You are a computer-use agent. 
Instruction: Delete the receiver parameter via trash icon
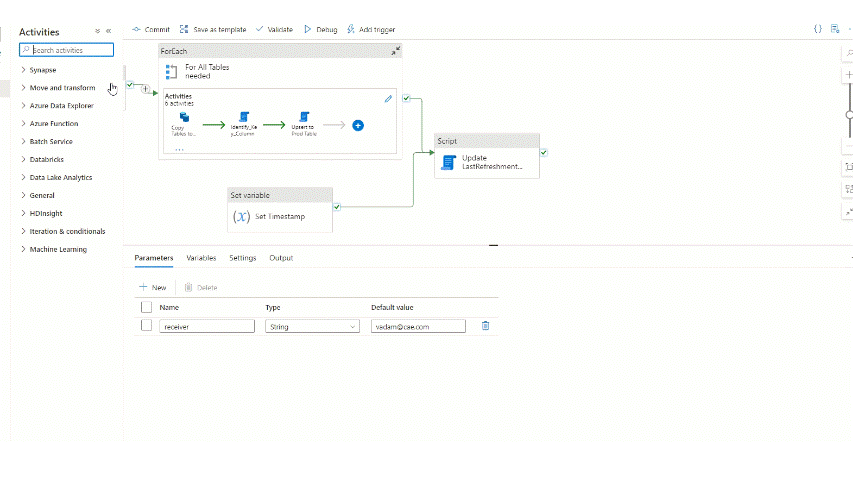(485, 325)
